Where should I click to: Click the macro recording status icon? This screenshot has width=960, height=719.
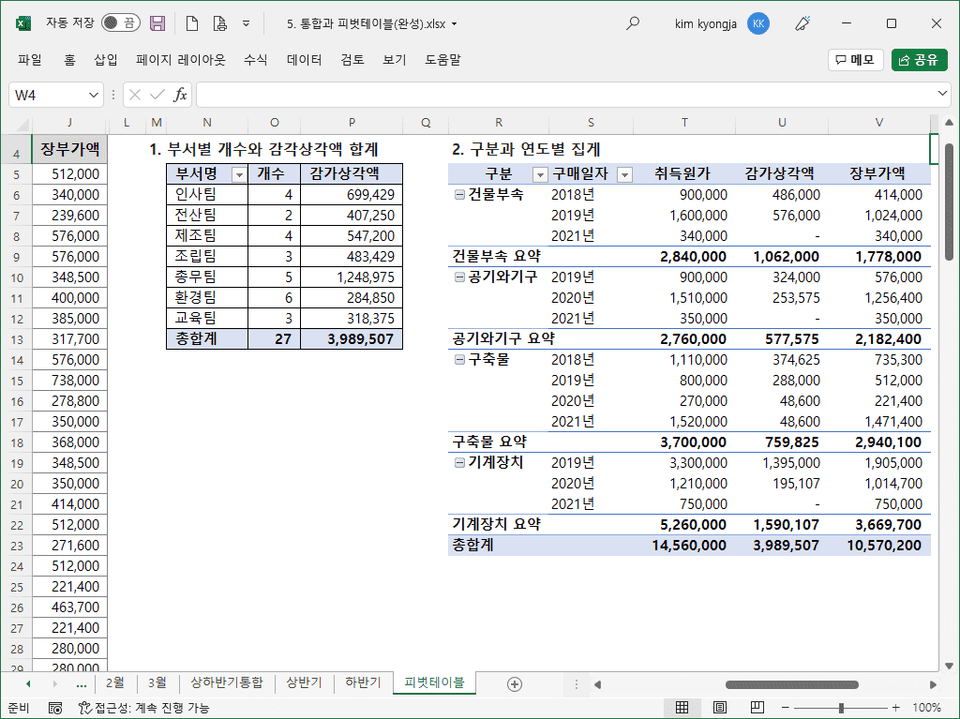(x=54, y=708)
